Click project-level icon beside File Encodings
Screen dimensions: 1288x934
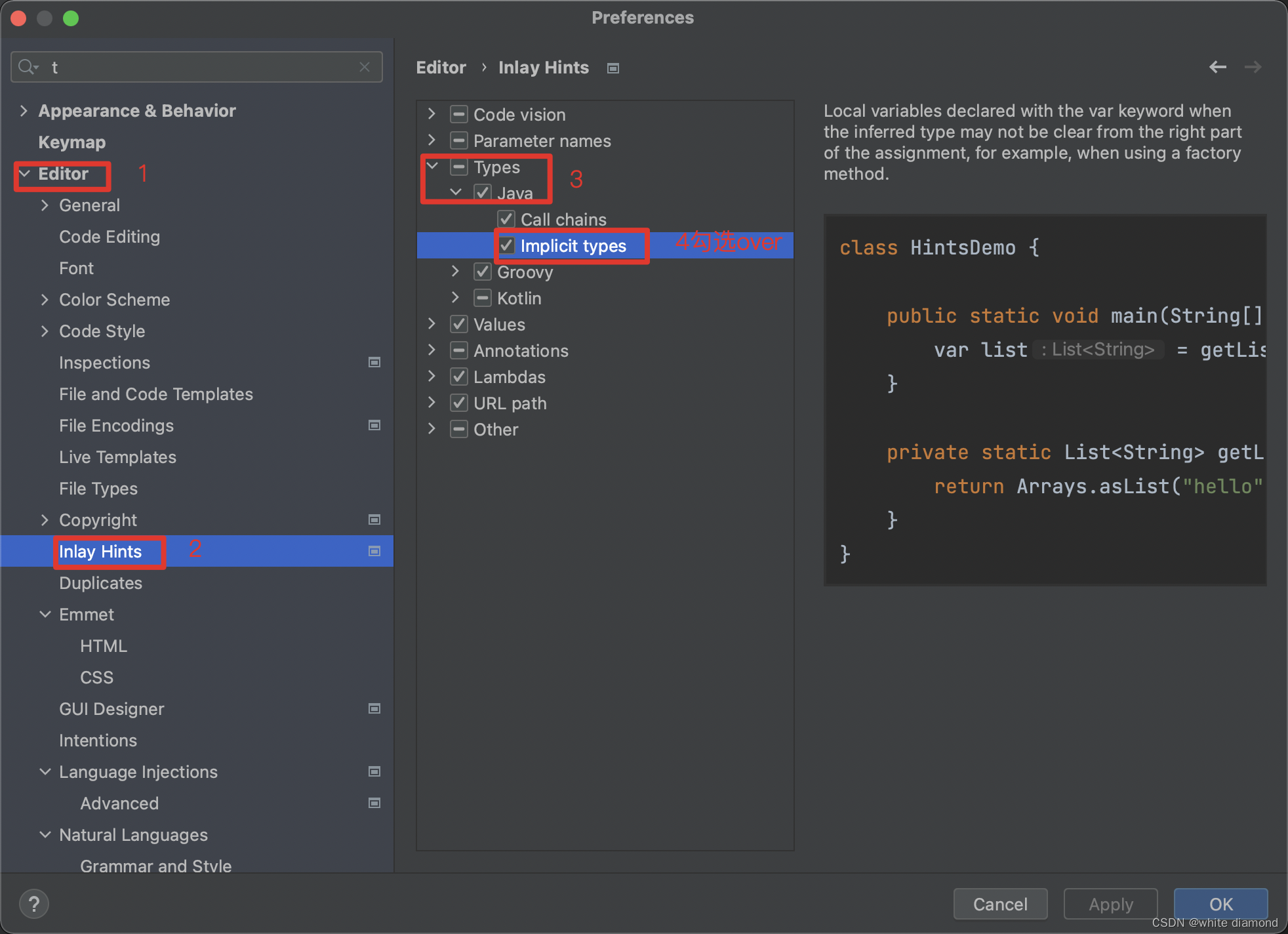coord(374,425)
